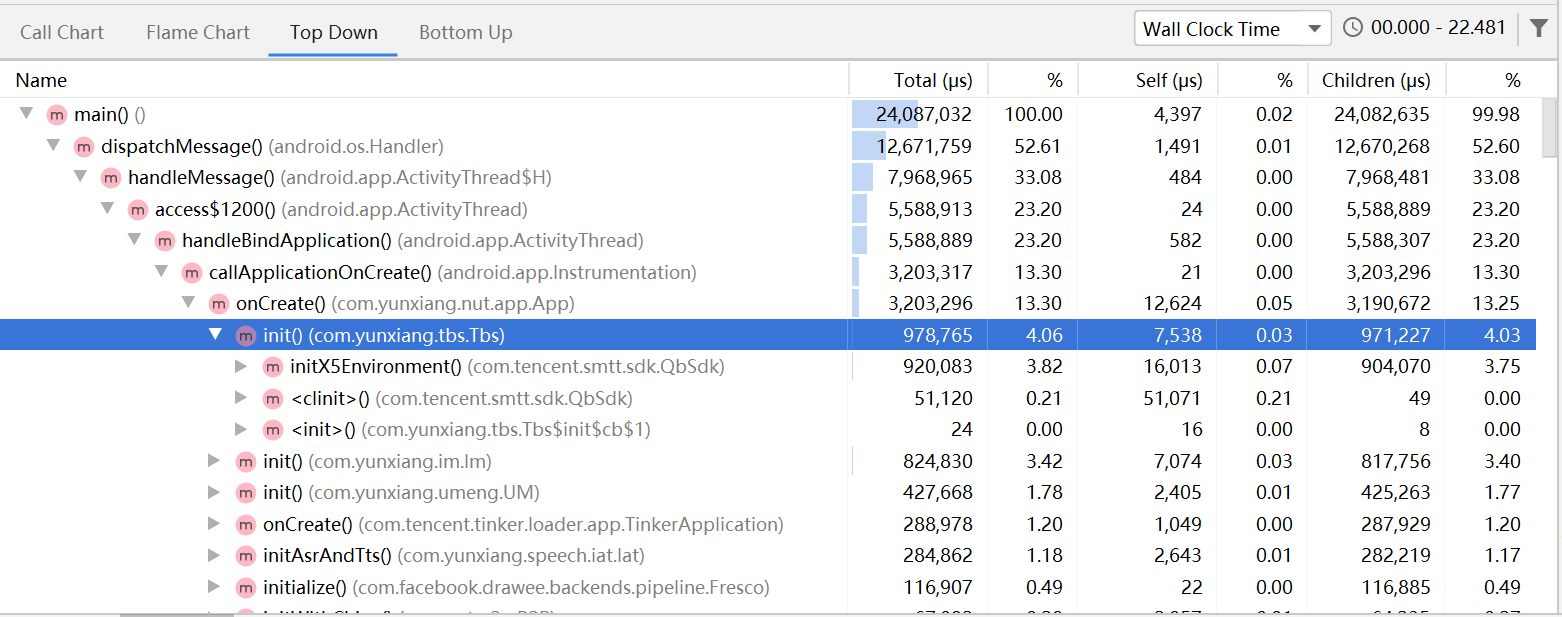Switch to the Bottom Up tab
The width and height of the screenshot is (1562, 617).
[466, 32]
